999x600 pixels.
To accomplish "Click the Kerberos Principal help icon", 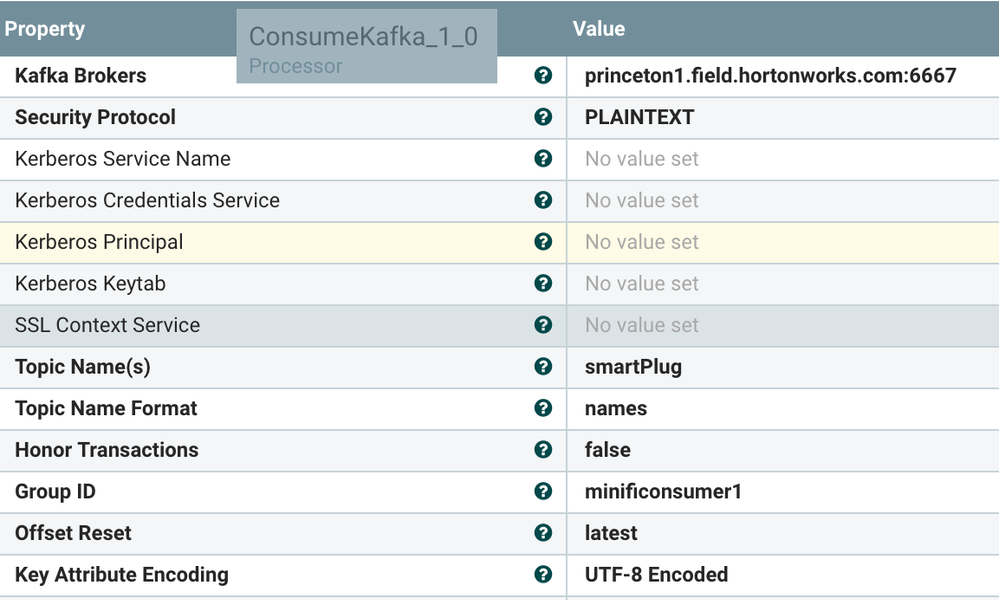I will [543, 242].
